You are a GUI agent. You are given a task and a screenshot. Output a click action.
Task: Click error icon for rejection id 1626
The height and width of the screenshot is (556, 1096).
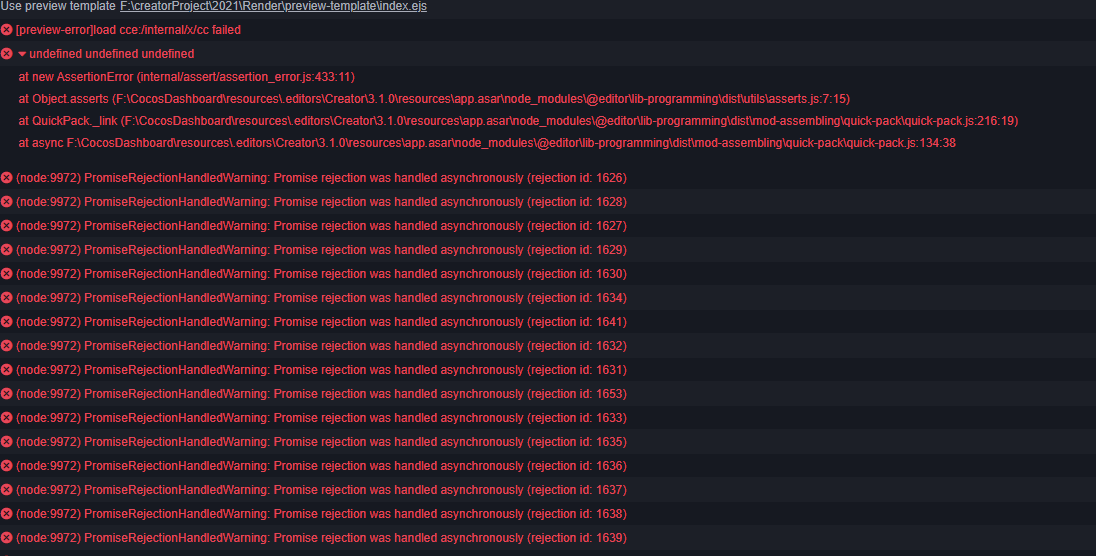tap(7, 178)
